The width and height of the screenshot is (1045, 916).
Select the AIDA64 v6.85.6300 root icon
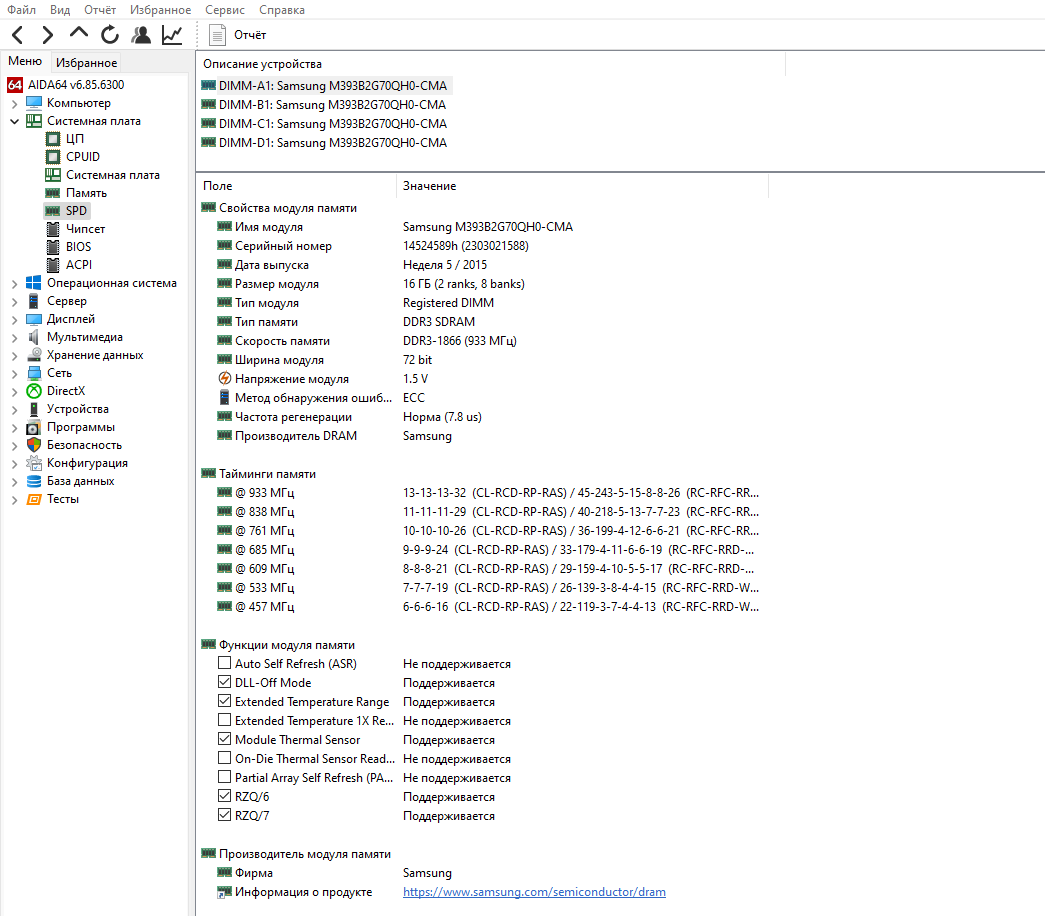(x=15, y=85)
